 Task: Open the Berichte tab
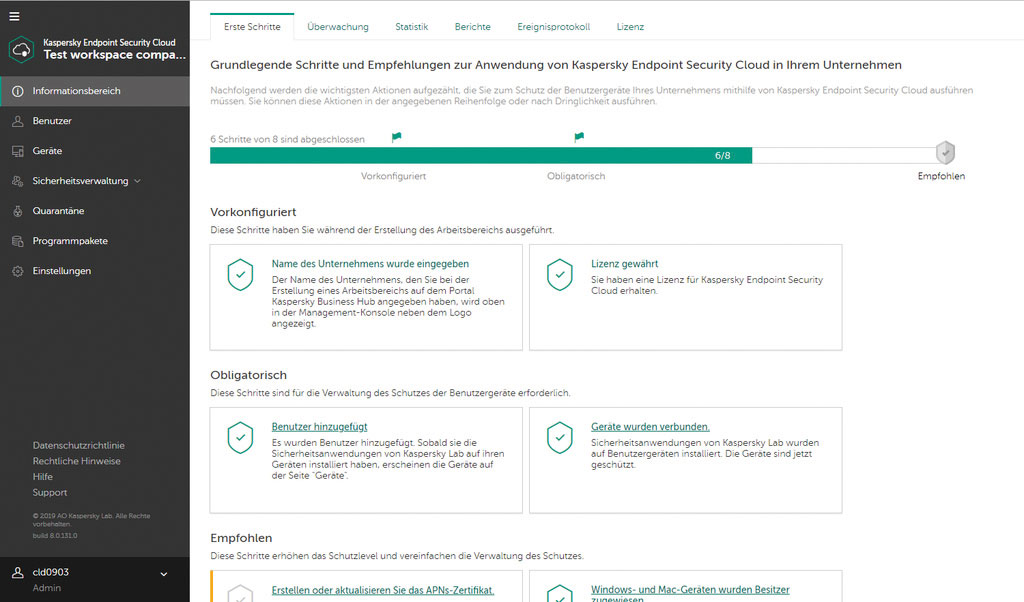tap(473, 27)
